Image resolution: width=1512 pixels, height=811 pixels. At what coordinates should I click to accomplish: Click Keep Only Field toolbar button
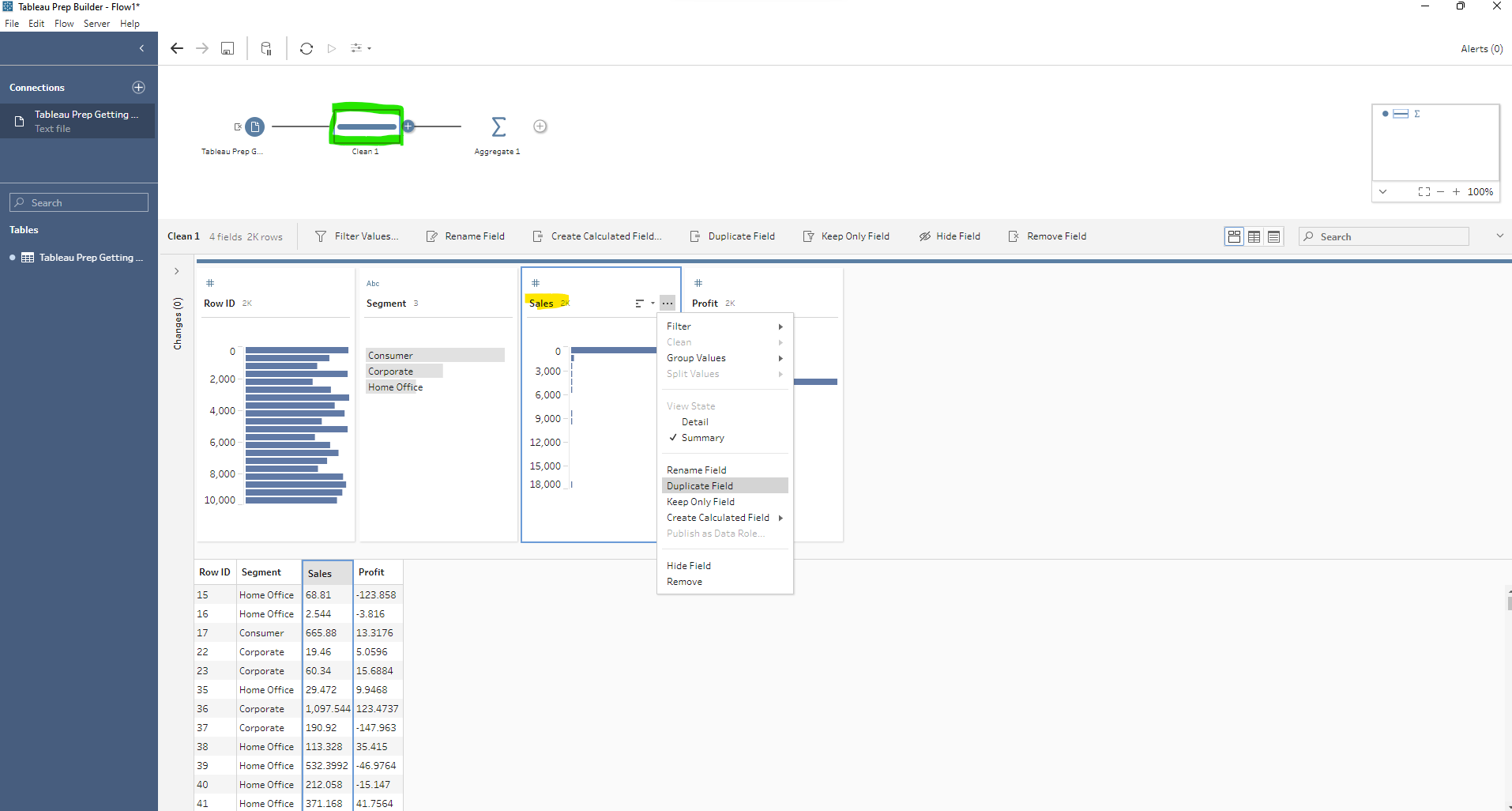pos(846,236)
